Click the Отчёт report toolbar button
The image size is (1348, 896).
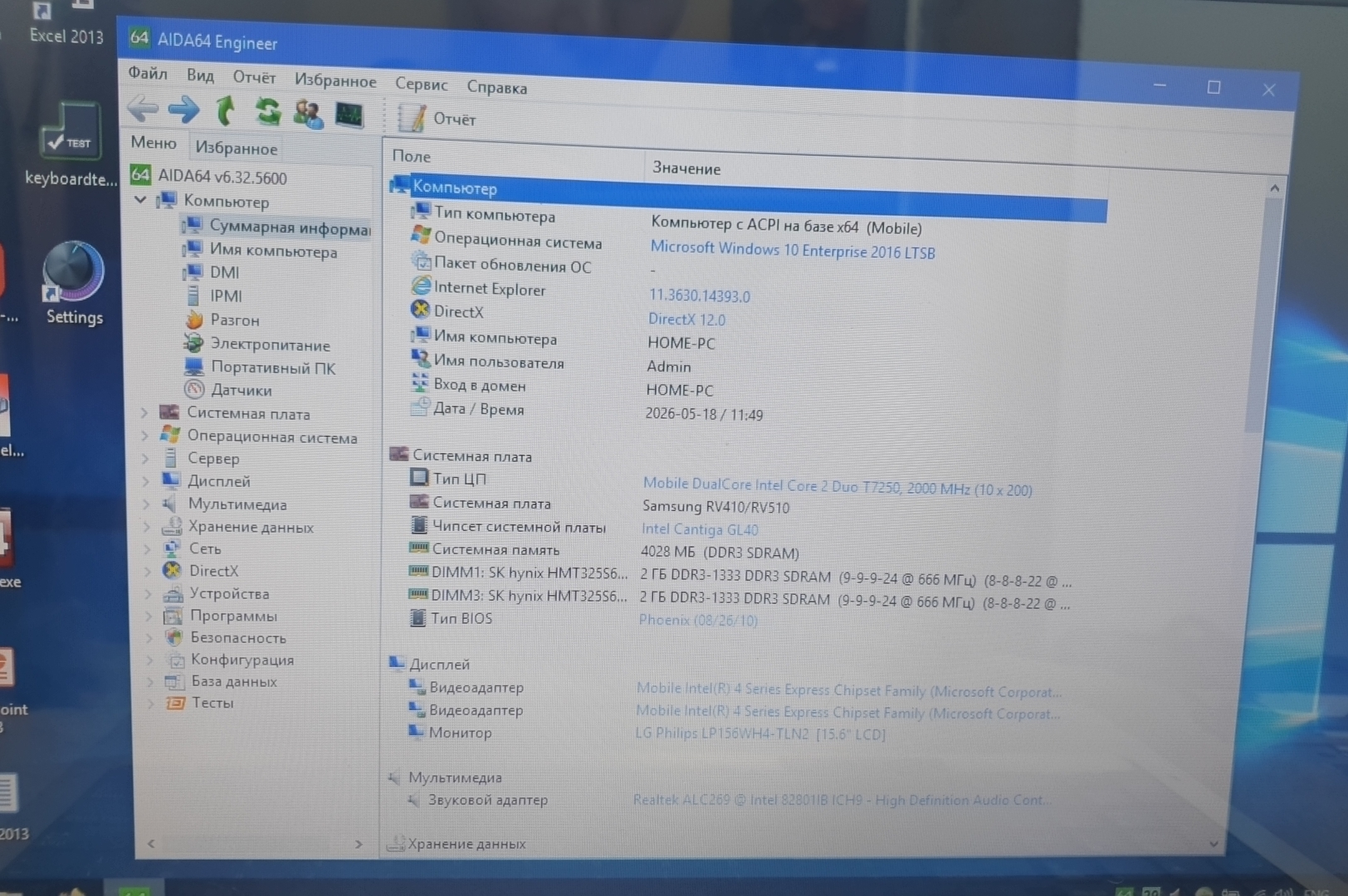click(x=437, y=119)
